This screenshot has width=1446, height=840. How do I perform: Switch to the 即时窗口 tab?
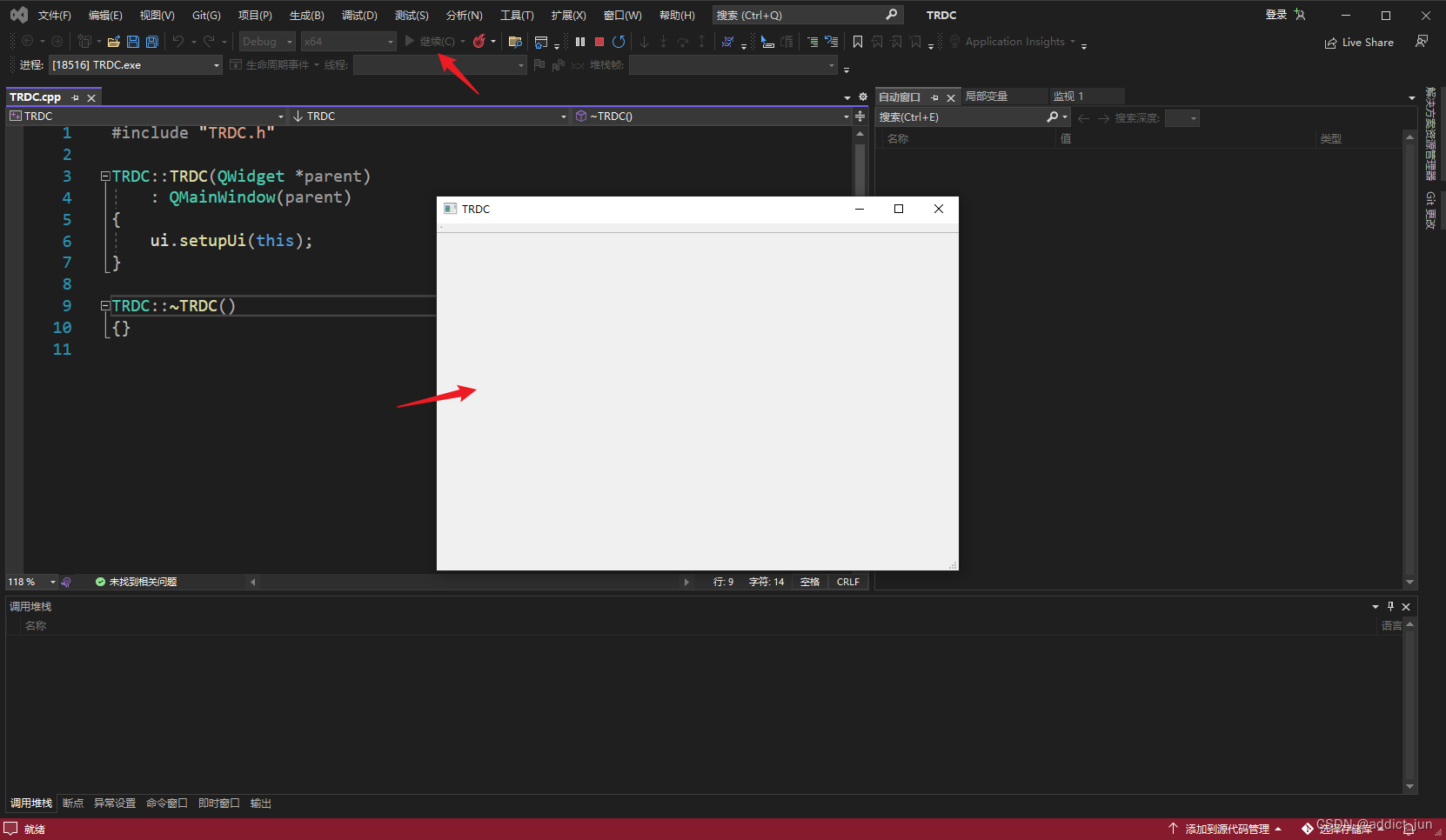click(219, 803)
